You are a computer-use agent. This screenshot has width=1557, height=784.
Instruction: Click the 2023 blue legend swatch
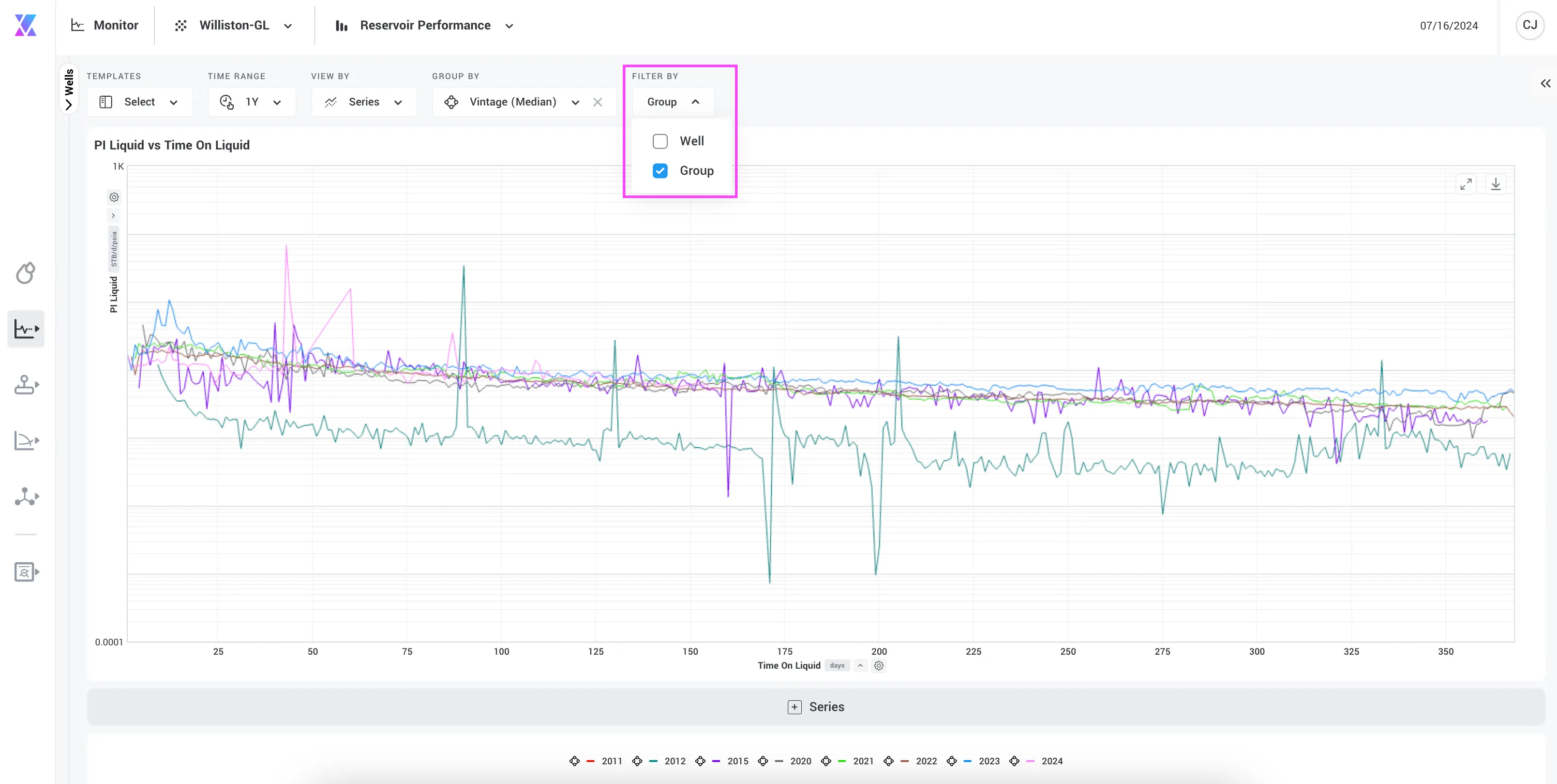point(967,761)
